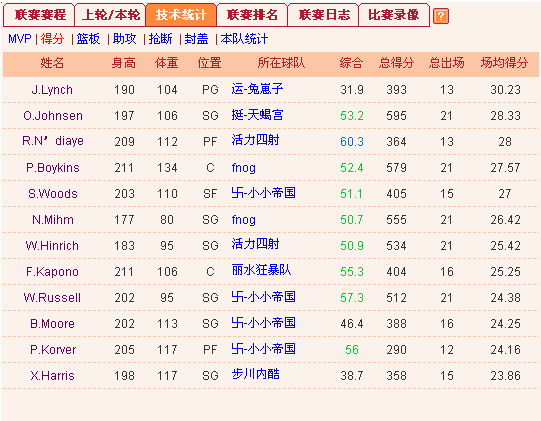Select the 得分 stats filter

pos(52,39)
